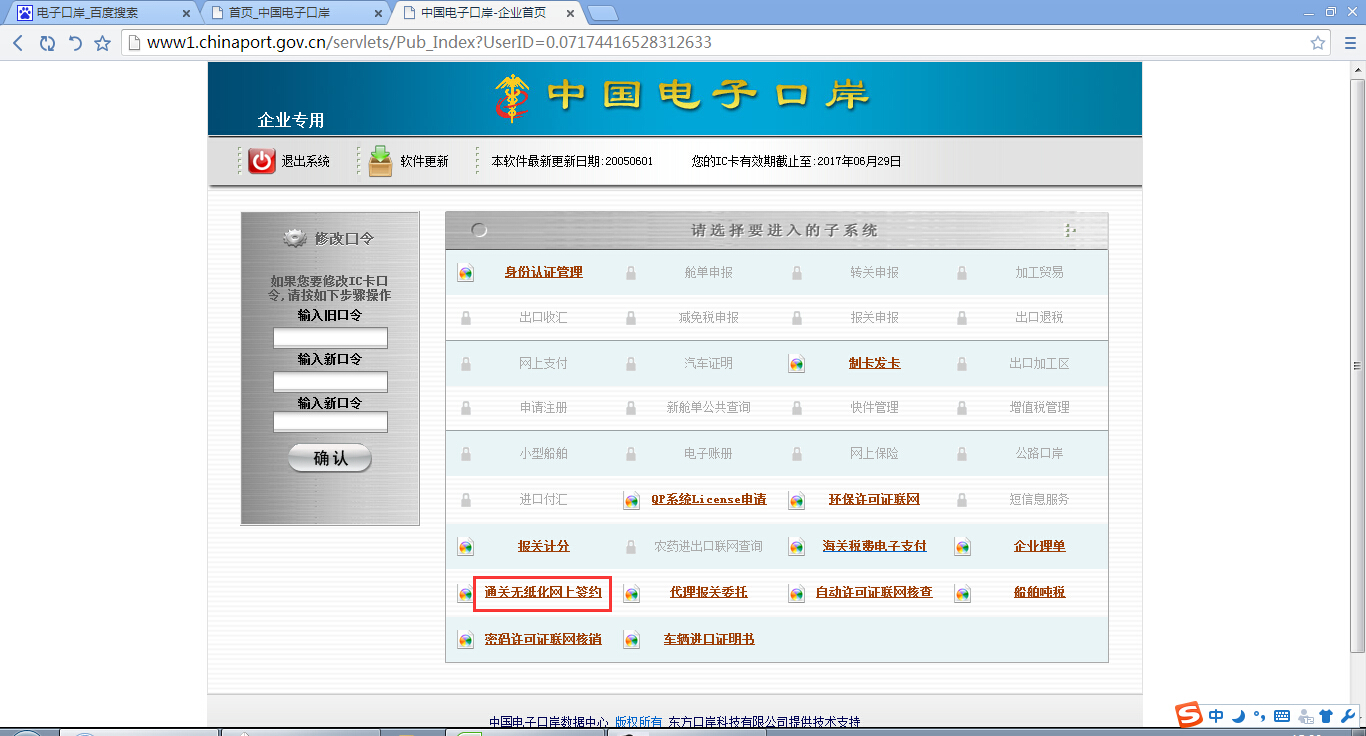
Task: Click the disabled 增值税管理 text
Action: (1039, 407)
